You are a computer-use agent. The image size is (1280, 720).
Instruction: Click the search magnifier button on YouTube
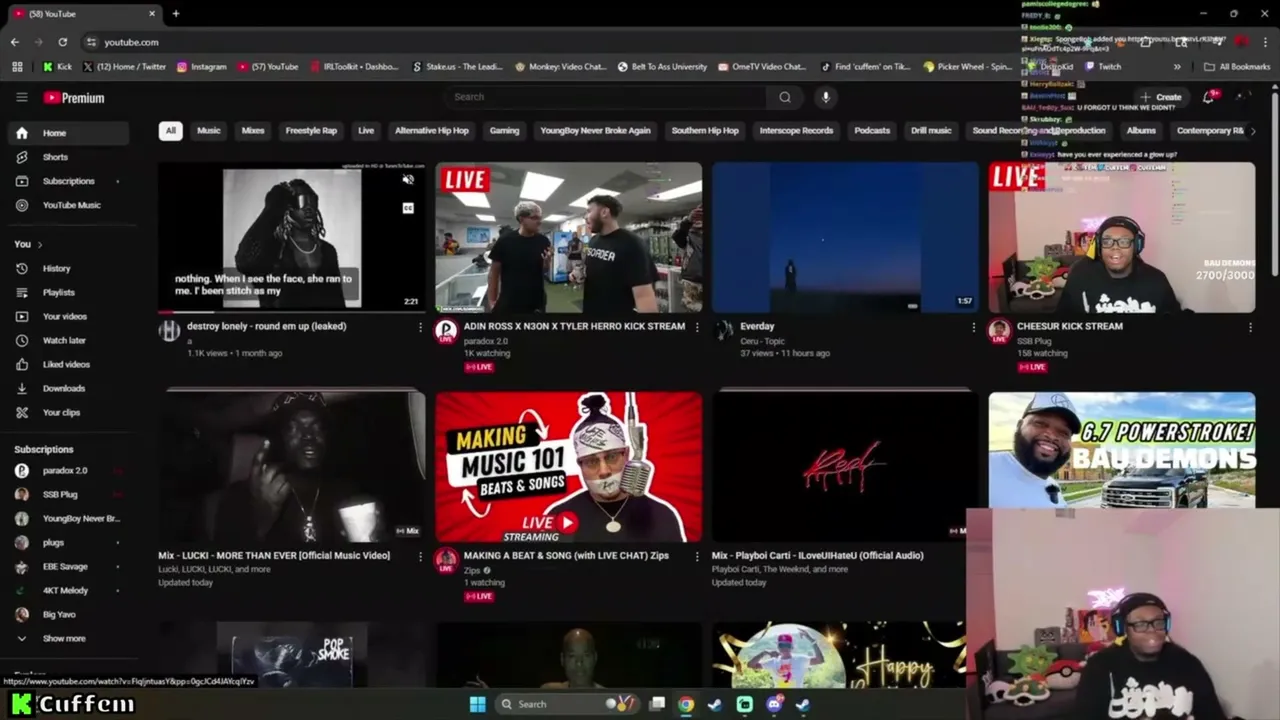785,97
